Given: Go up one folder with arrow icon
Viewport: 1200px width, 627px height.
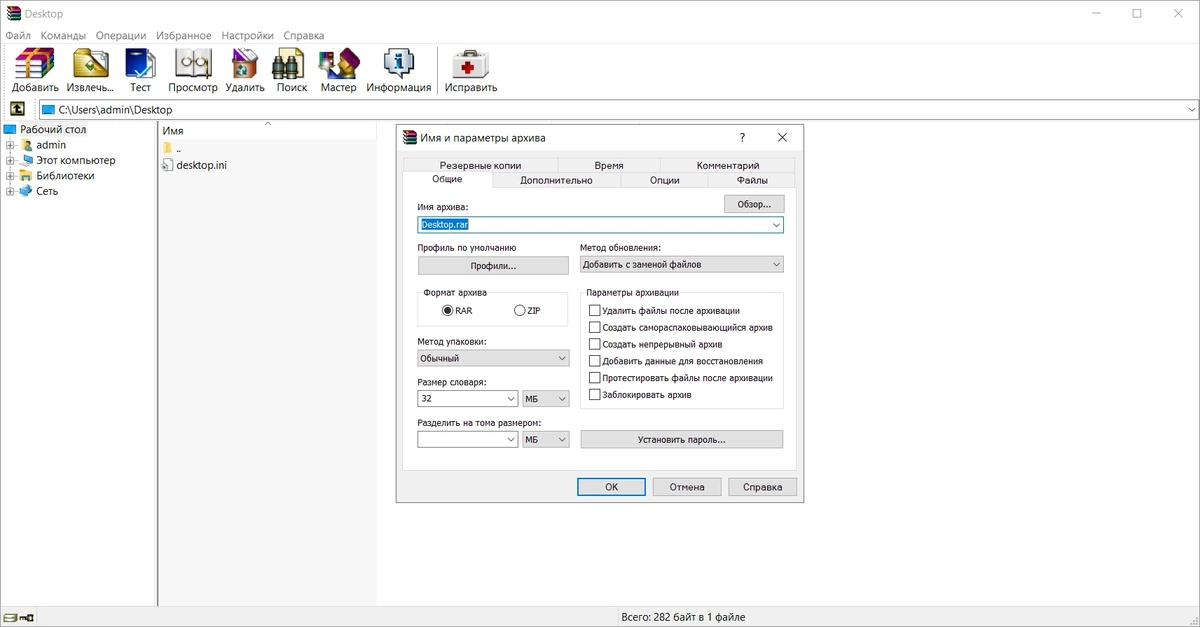Looking at the screenshot, I should [17, 109].
